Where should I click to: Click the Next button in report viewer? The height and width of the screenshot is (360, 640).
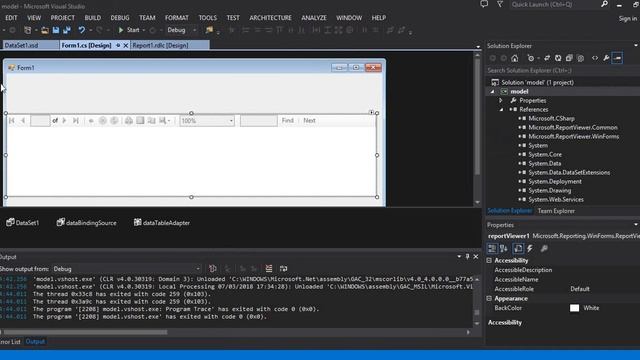pyautogui.click(x=309, y=121)
